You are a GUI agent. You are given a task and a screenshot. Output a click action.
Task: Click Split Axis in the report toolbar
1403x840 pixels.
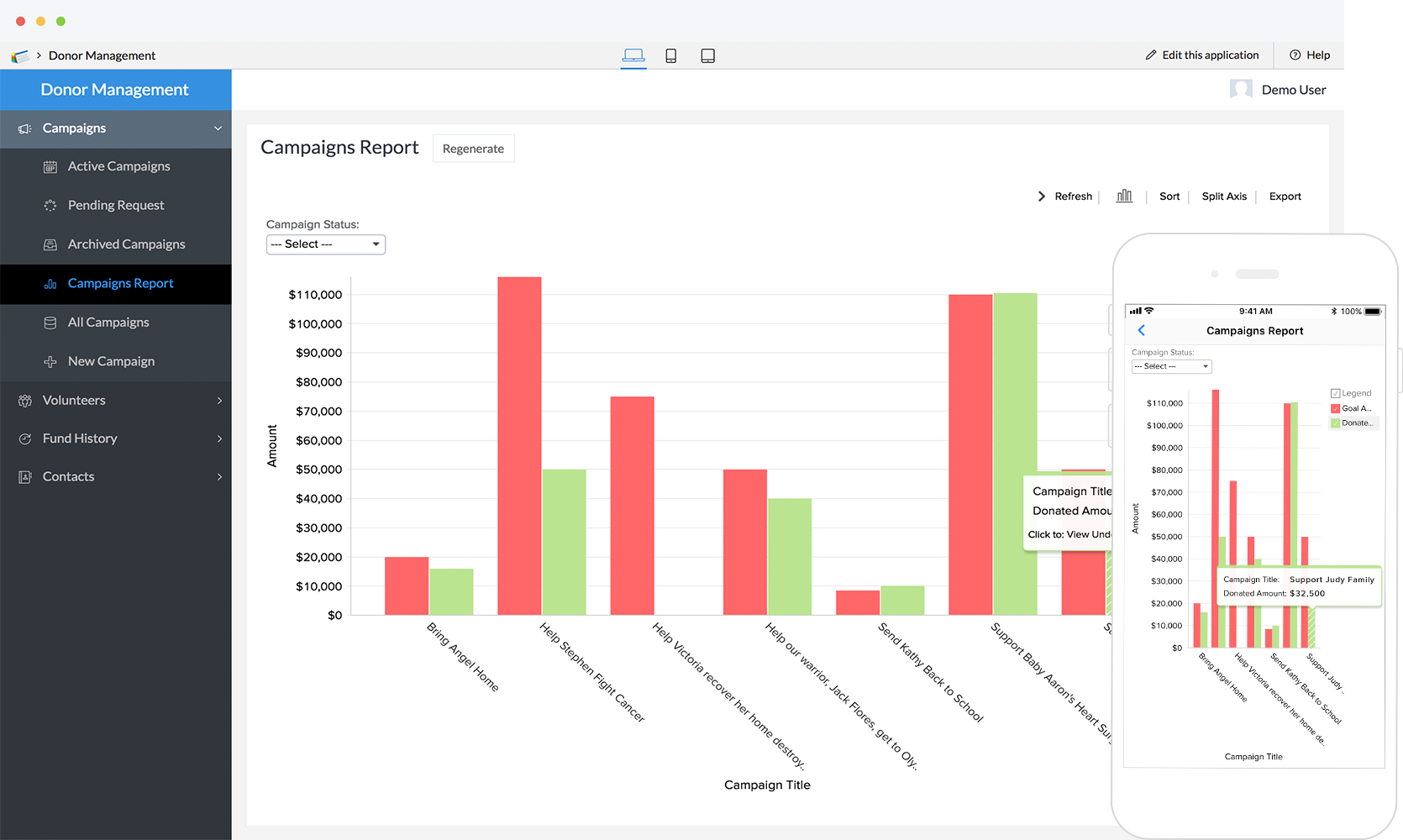point(1224,197)
